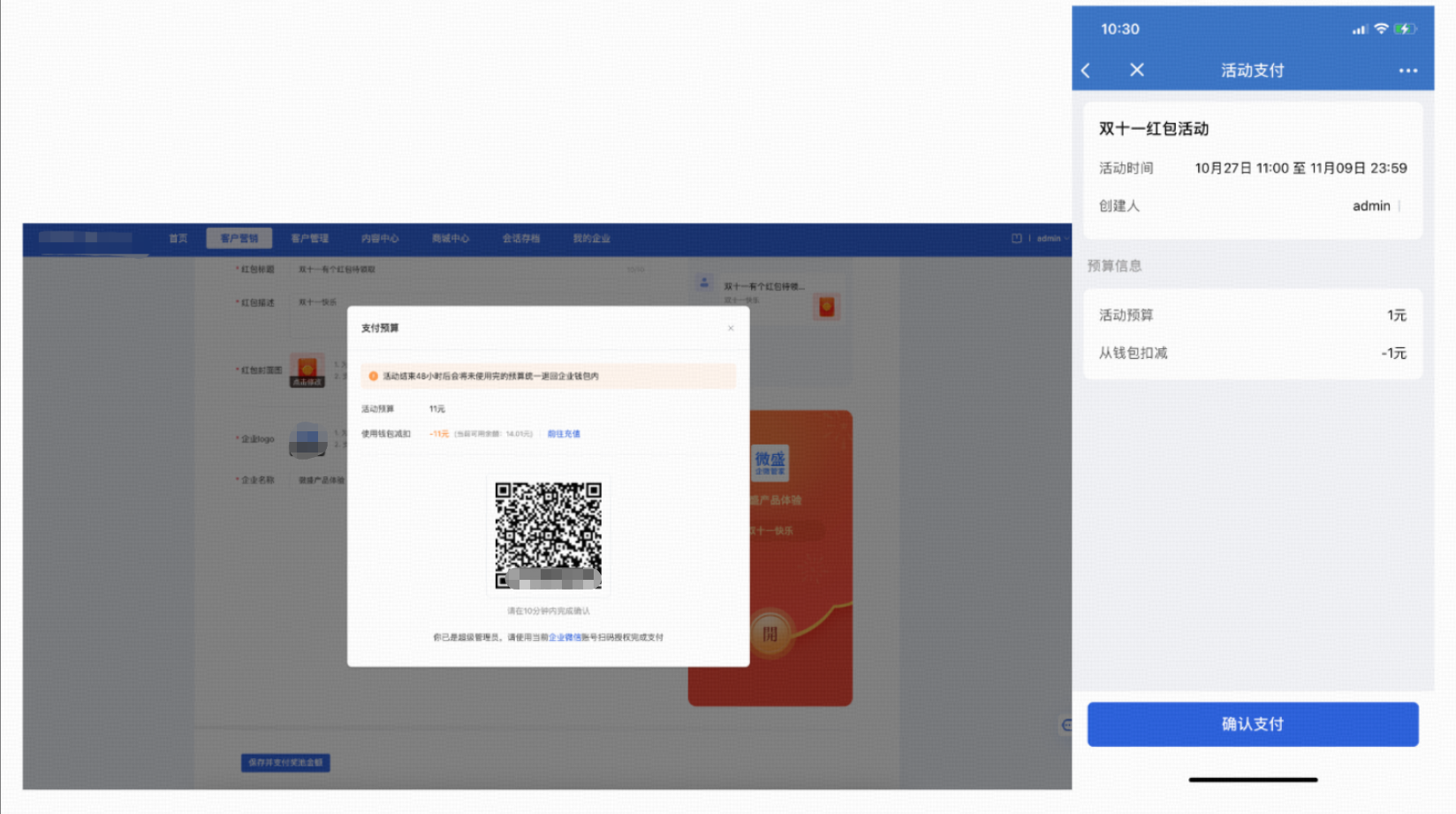Tap the cellular signal icon in status bar

[x=1360, y=30]
